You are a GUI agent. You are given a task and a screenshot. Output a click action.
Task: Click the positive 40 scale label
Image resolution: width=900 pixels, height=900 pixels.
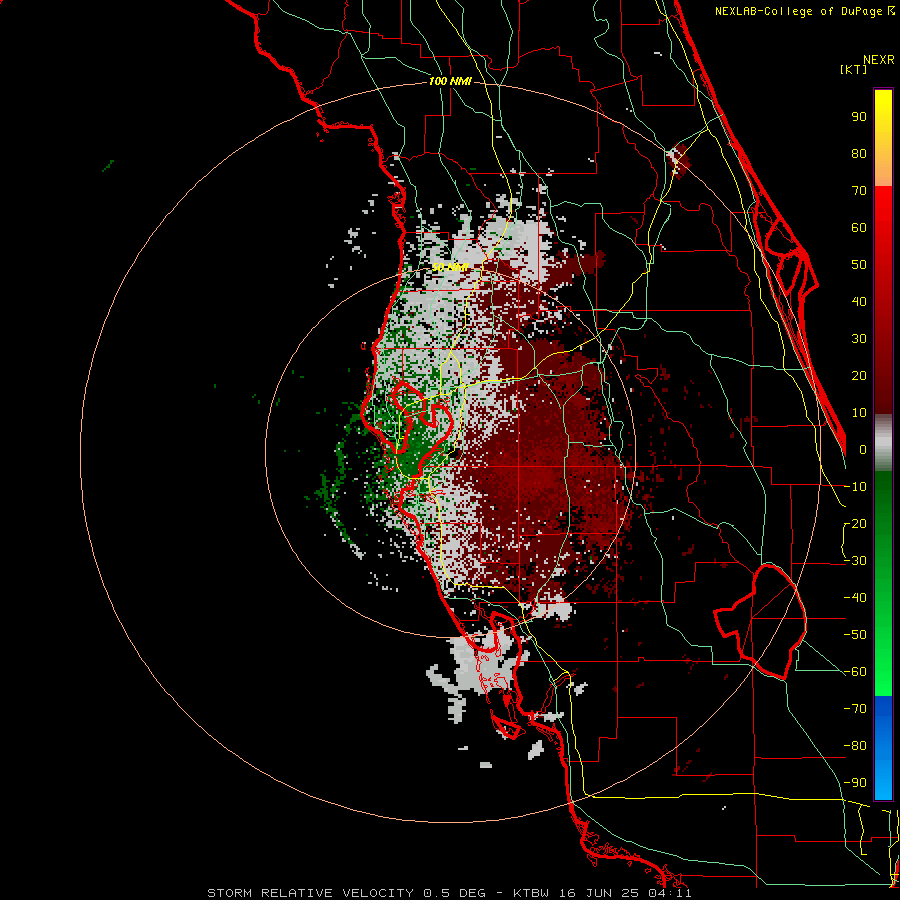(859, 301)
